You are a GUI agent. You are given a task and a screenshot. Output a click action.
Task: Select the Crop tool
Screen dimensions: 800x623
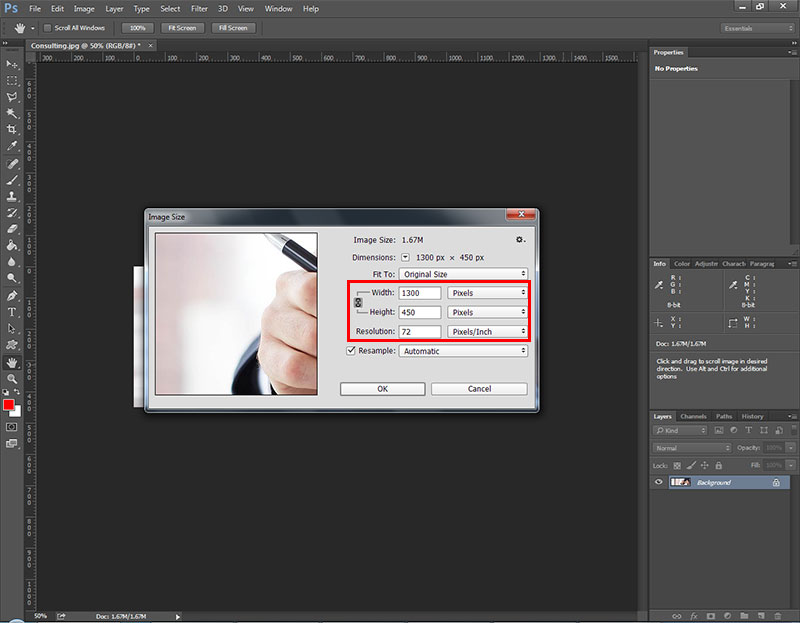[12, 129]
